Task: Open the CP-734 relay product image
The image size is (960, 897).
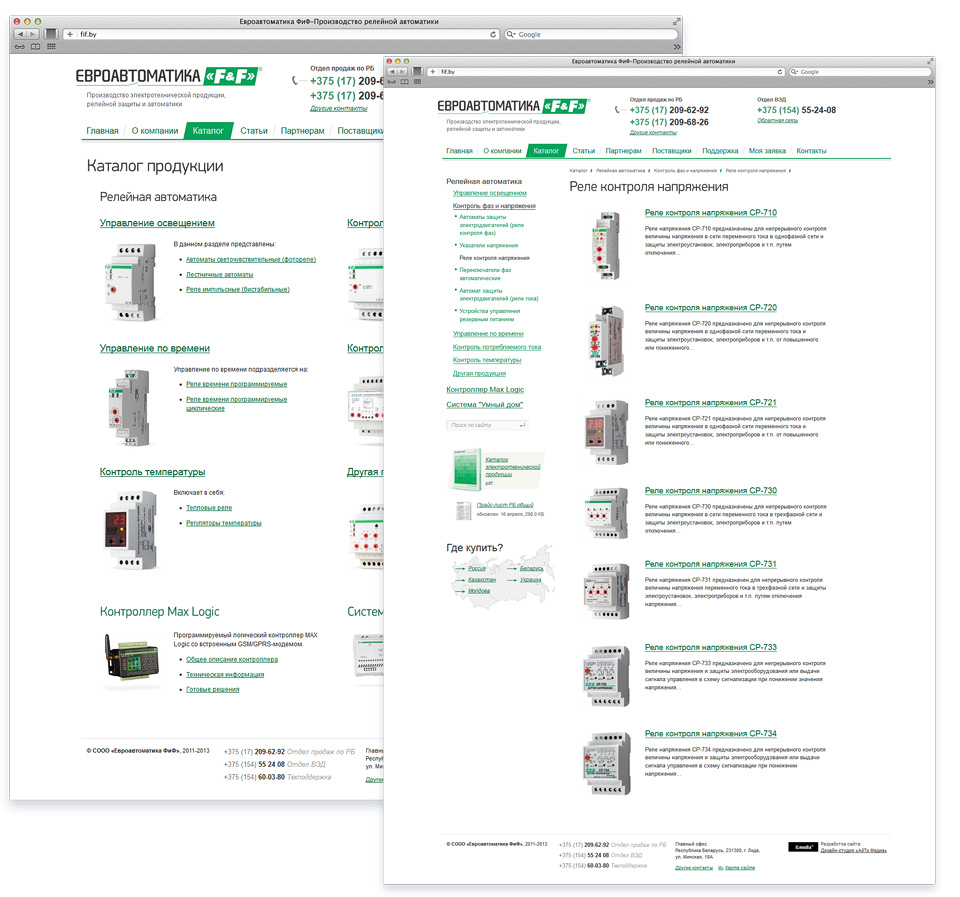Action: point(607,763)
